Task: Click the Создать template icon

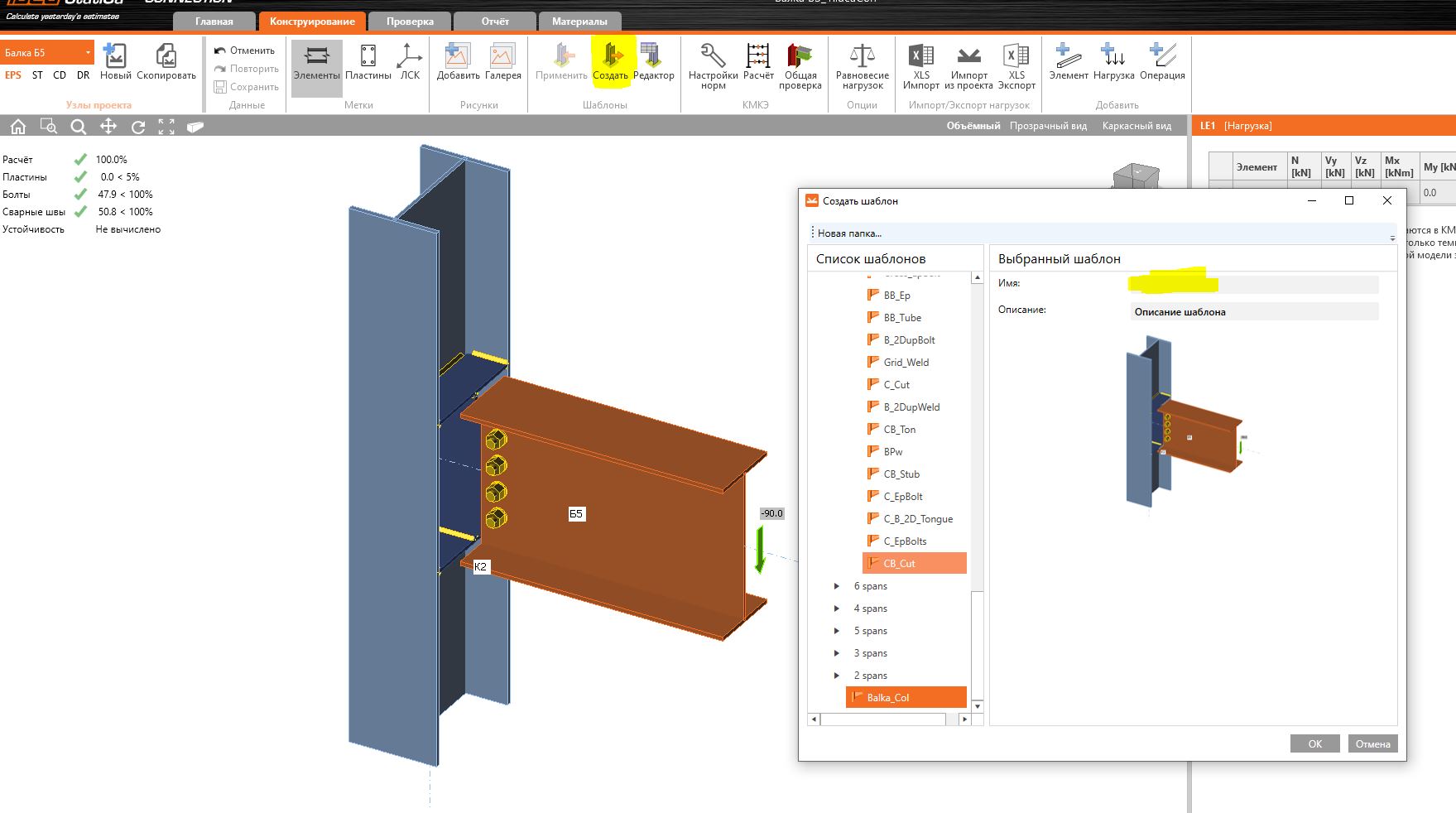Action: pyautogui.click(x=611, y=57)
